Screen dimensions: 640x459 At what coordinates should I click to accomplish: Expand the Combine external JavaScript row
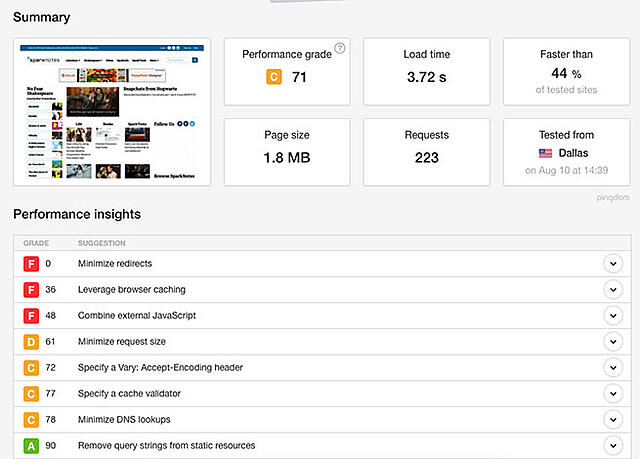pyautogui.click(x=613, y=316)
